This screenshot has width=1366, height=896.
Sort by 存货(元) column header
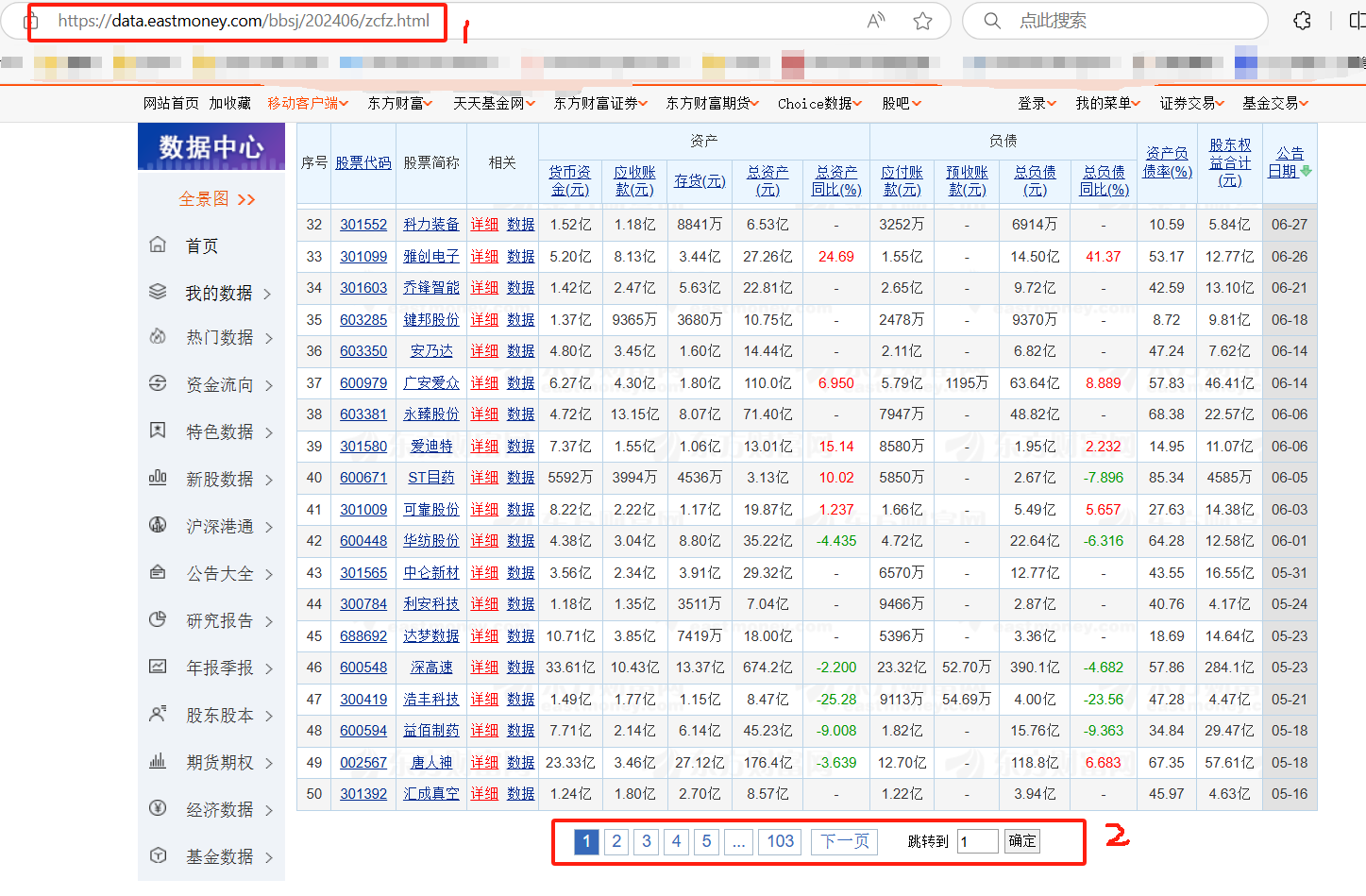tap(700, 180)
